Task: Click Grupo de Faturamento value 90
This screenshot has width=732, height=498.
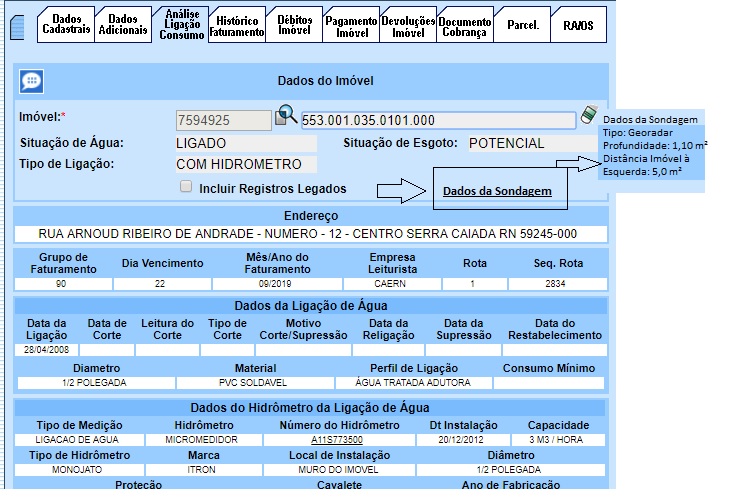Action: pos(63,284)
